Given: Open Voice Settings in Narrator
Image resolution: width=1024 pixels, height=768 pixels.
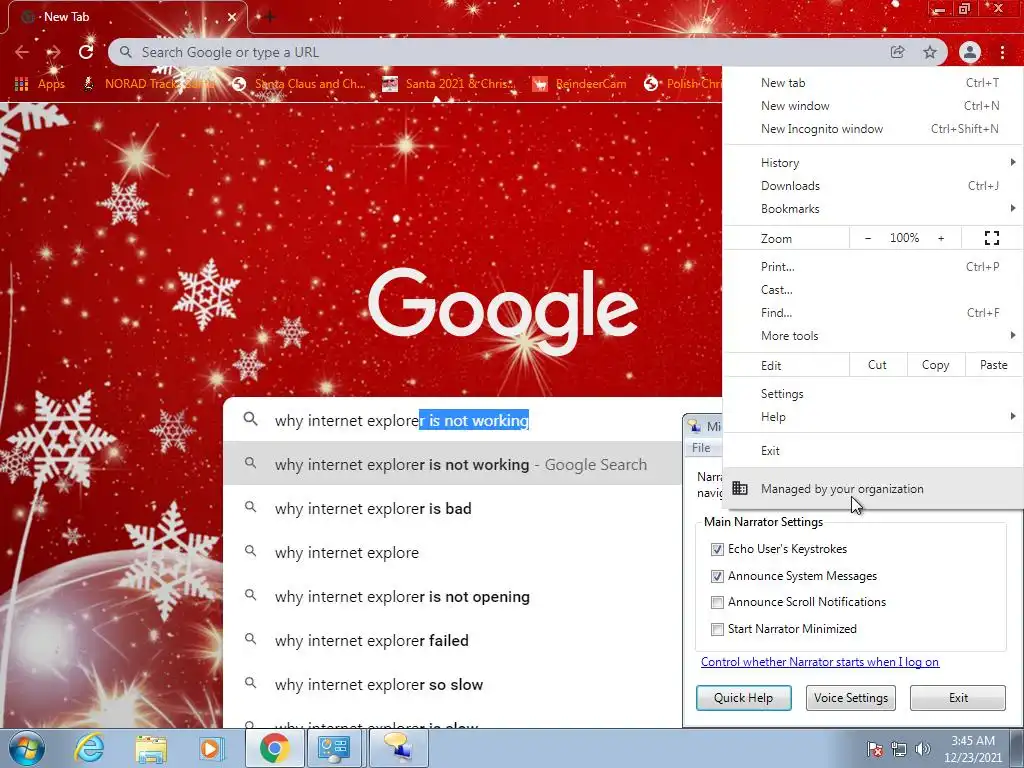Looking at the screenshot, I should 851,697.
